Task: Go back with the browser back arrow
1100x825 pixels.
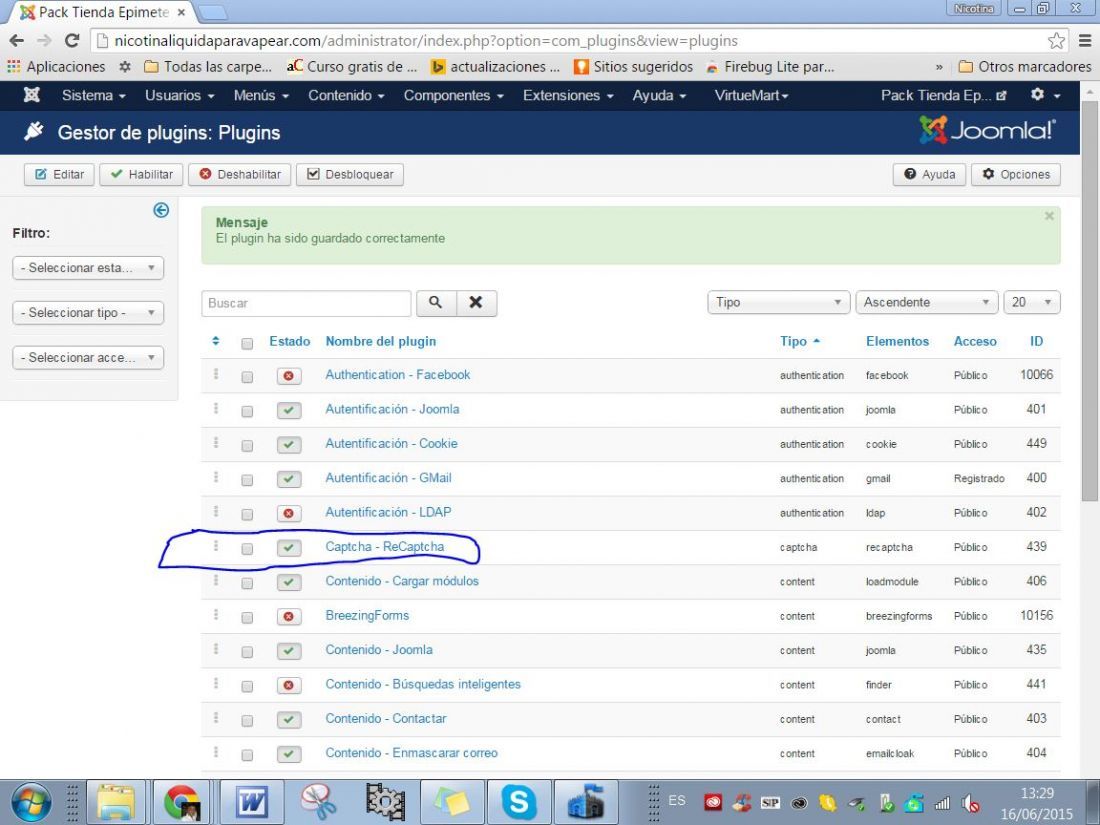Action: coord(17,41)
